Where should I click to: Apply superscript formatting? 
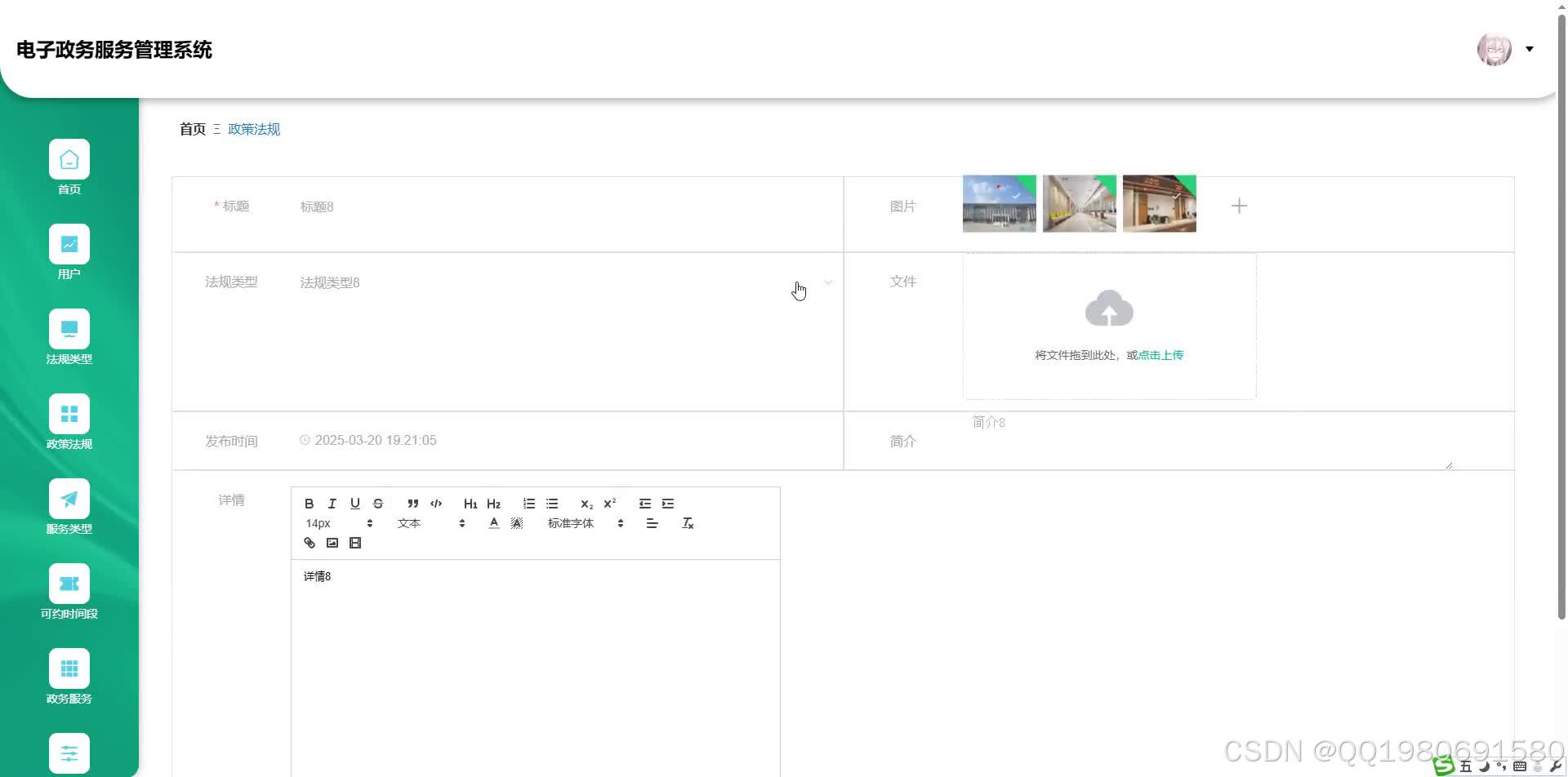pyautogui.click(x=610, y=504)
